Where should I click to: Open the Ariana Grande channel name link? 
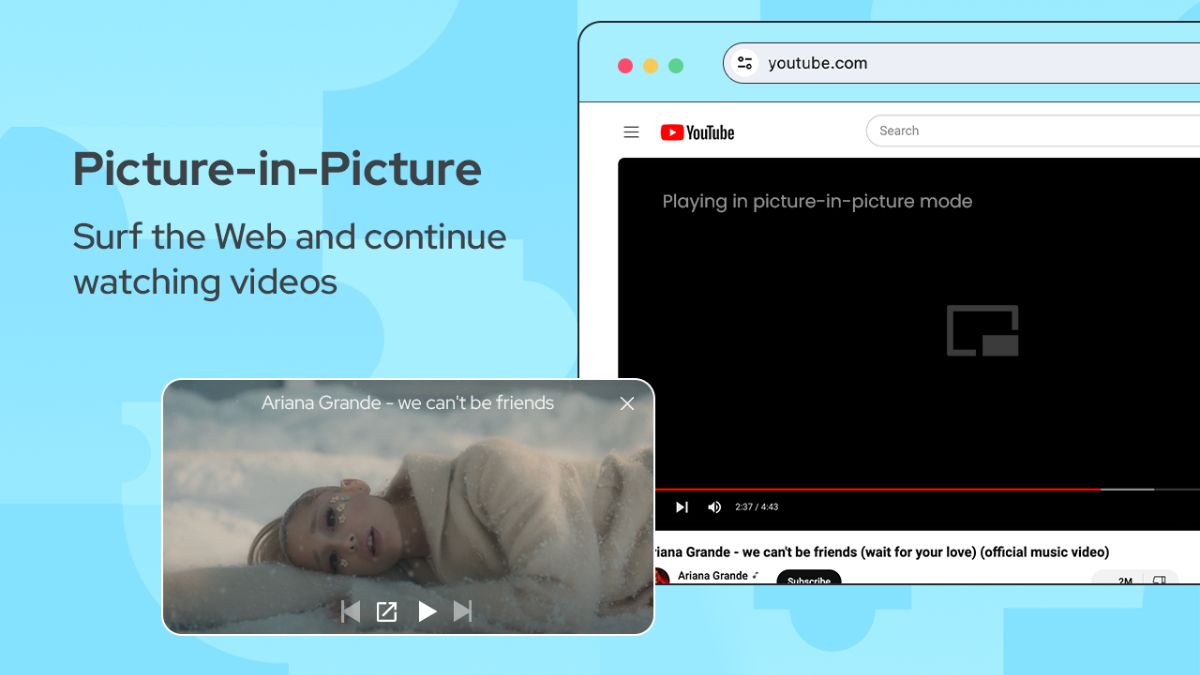pos(712,576)
